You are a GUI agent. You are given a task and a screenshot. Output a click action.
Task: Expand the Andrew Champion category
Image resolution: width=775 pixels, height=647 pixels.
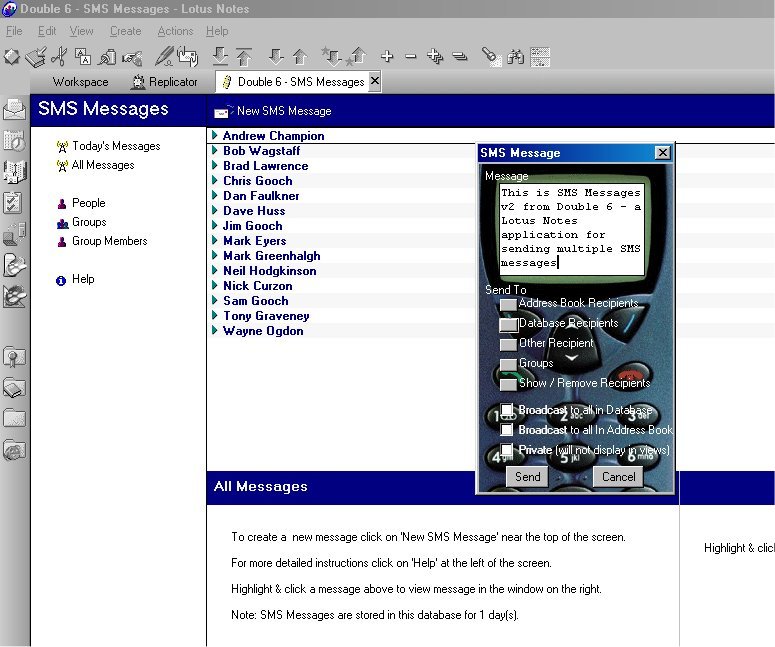(x=215, y=135)
